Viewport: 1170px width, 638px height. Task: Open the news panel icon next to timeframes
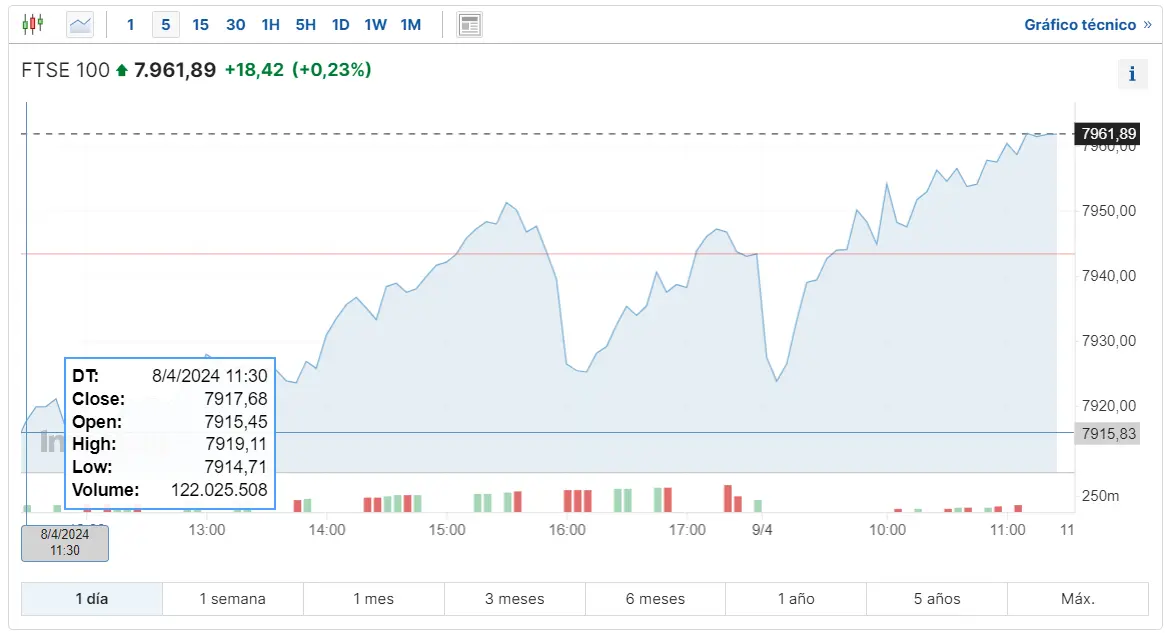tap(469, 24)
